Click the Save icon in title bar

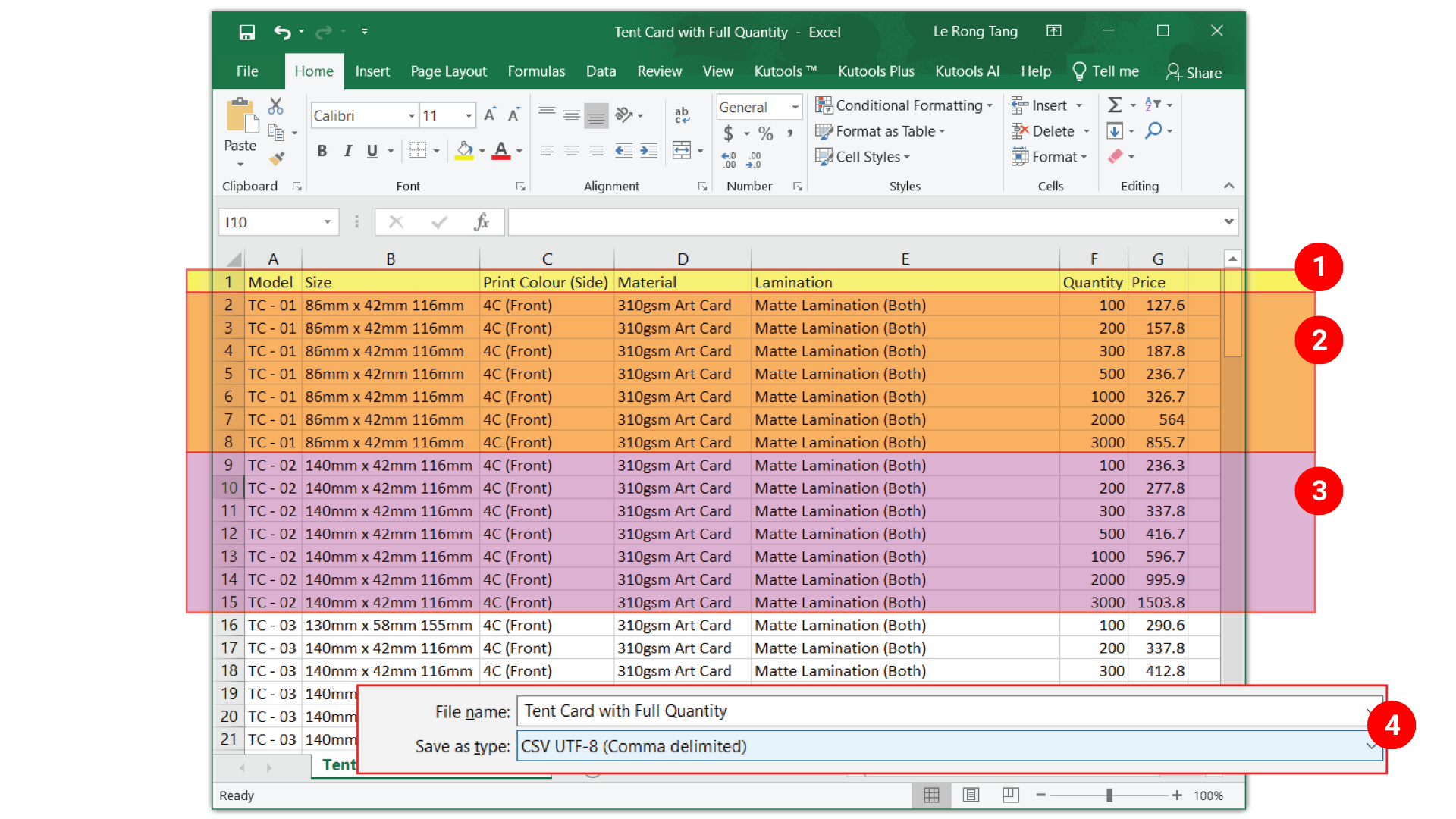coord(246,32)
